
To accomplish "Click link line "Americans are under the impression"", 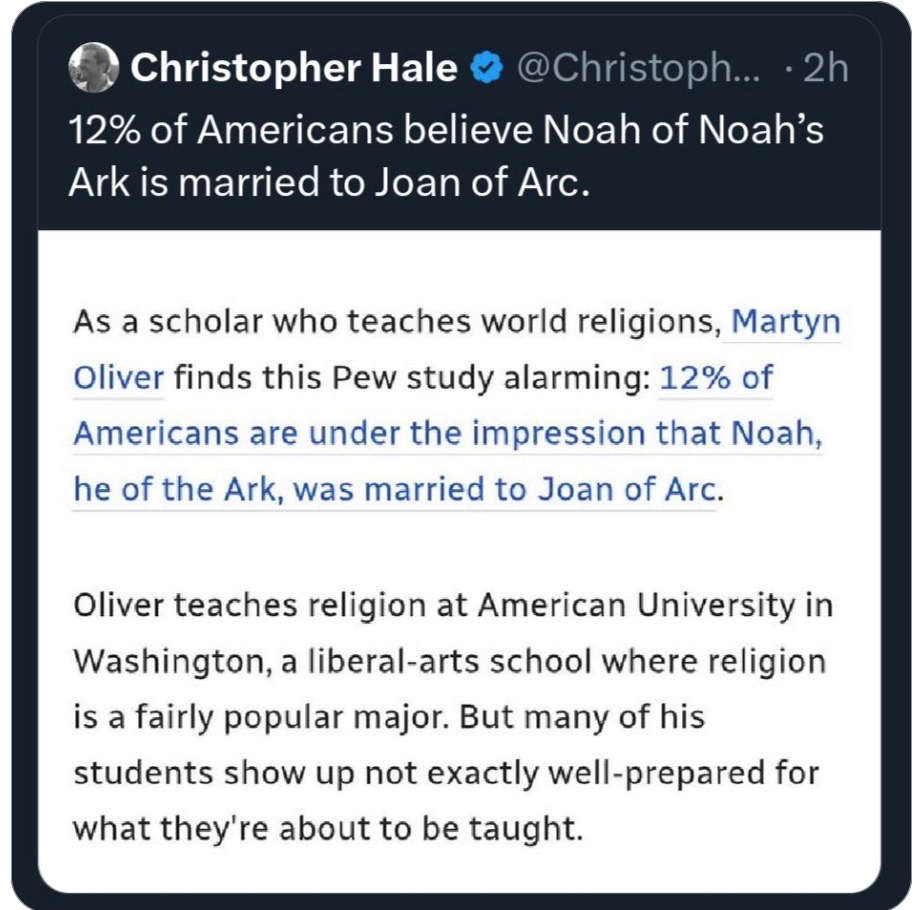I will 447,433.
